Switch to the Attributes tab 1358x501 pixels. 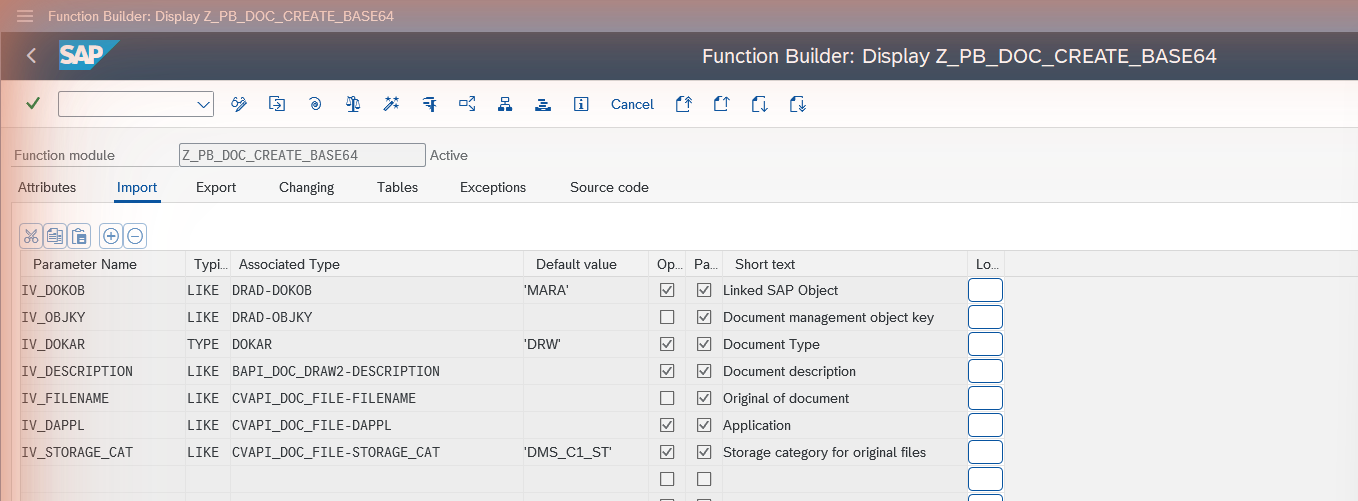coord(47,187)
